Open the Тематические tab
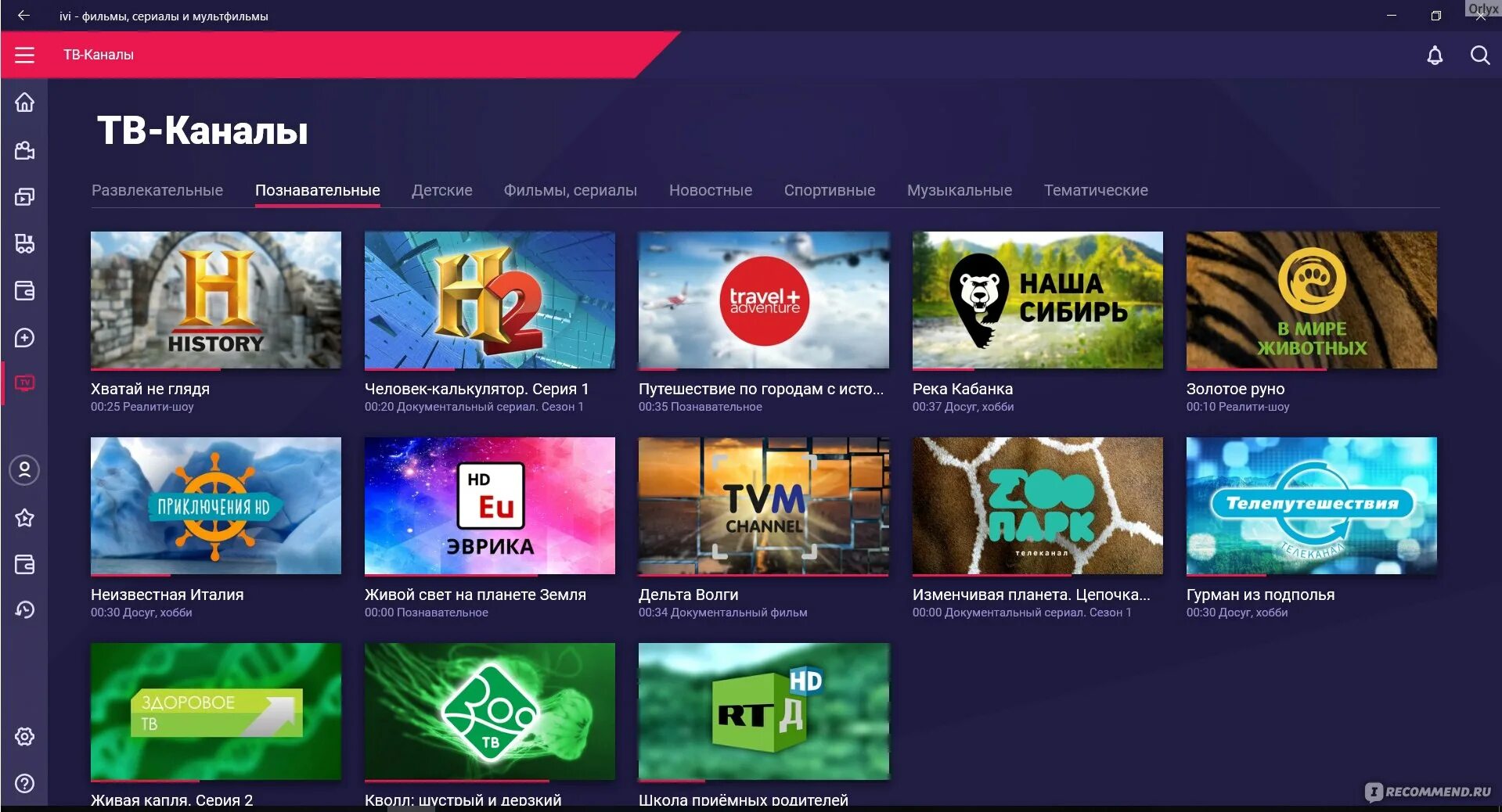This screenshot has height=812, width=1502. (x=1096, y=191)
